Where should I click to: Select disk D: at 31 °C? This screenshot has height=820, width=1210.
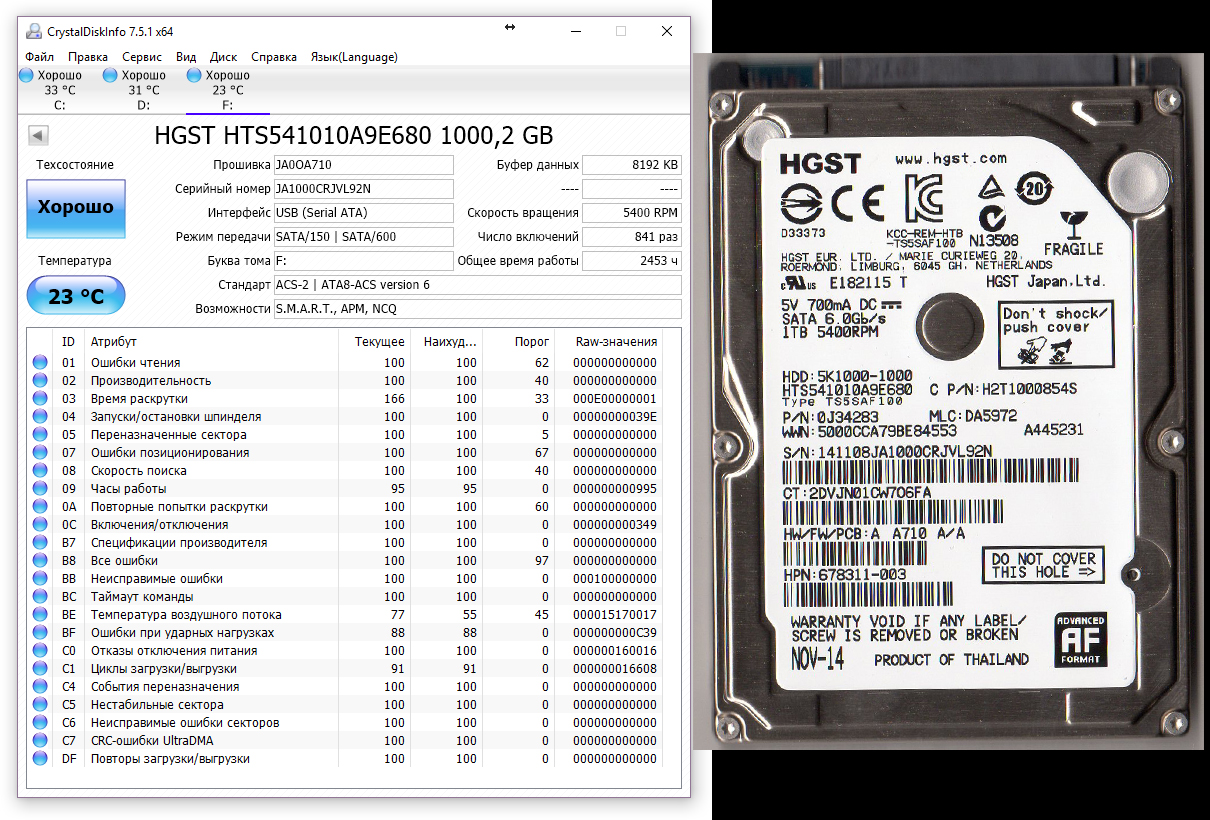coord(143,90)
